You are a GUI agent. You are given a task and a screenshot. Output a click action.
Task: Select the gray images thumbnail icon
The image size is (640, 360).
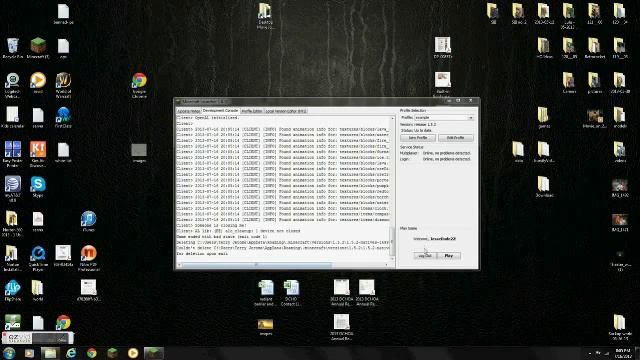[x=139, y=153]
